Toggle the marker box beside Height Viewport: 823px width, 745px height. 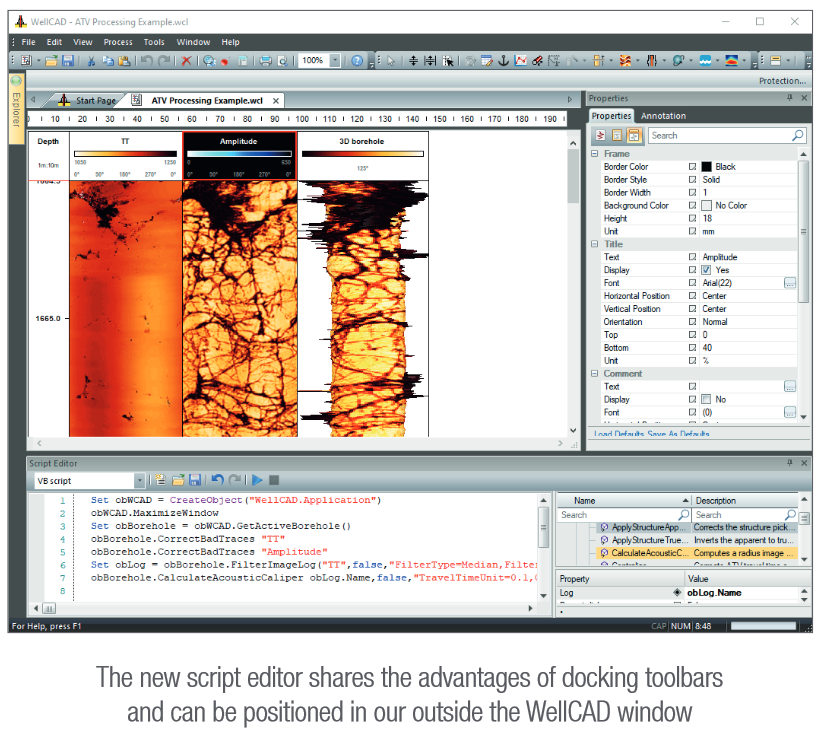692,218
